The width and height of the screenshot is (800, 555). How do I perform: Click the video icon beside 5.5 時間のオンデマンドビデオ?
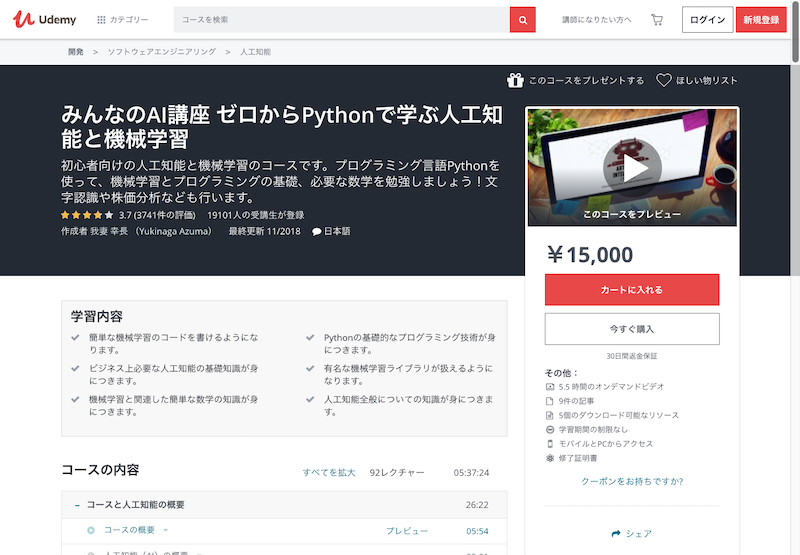pyautogui.click(x=549, y=387)
